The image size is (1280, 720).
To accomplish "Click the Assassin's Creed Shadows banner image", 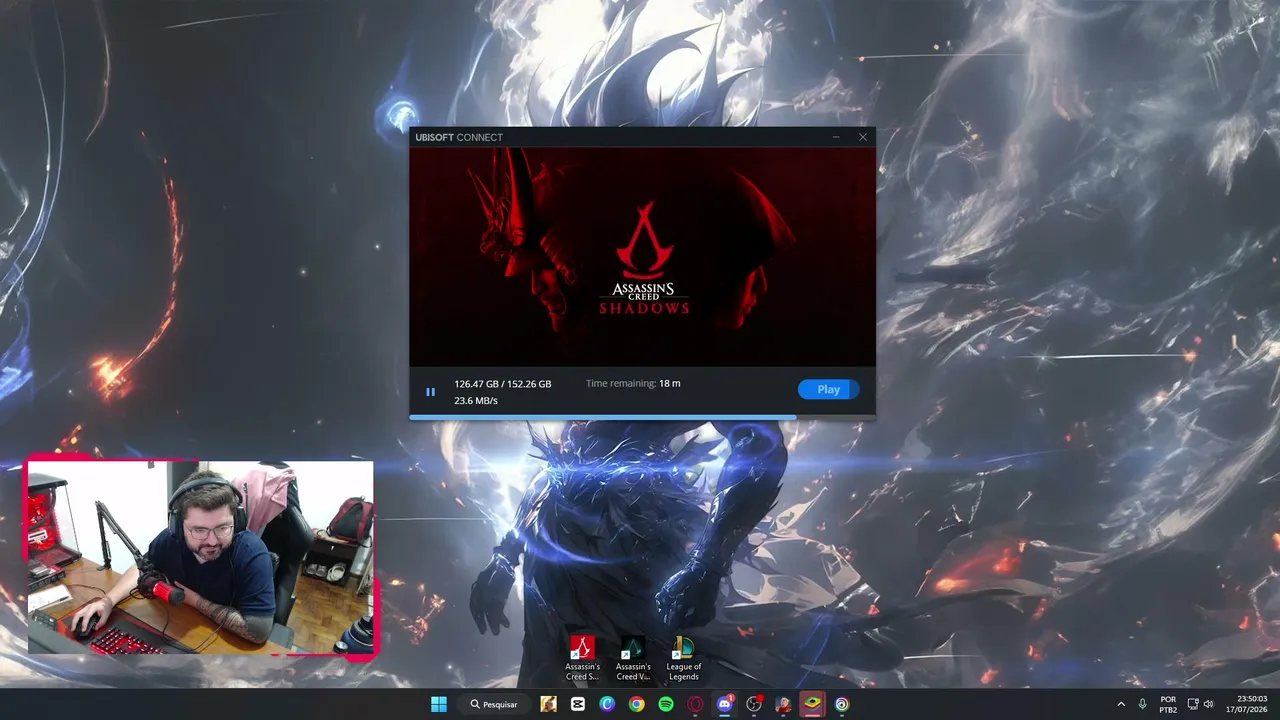I will click(x=642, y=257).
